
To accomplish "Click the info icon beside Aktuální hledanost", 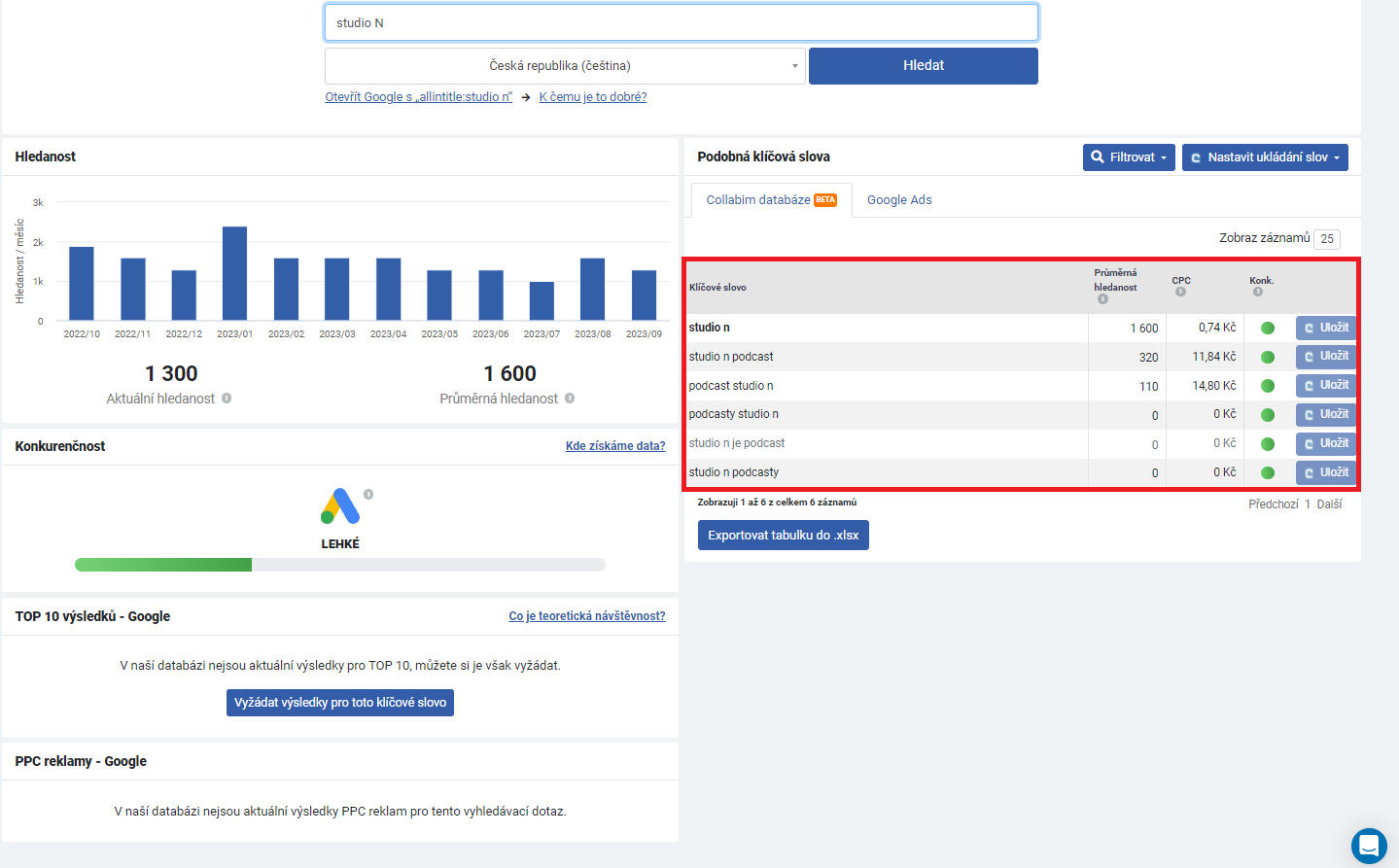I will [227, 399].
